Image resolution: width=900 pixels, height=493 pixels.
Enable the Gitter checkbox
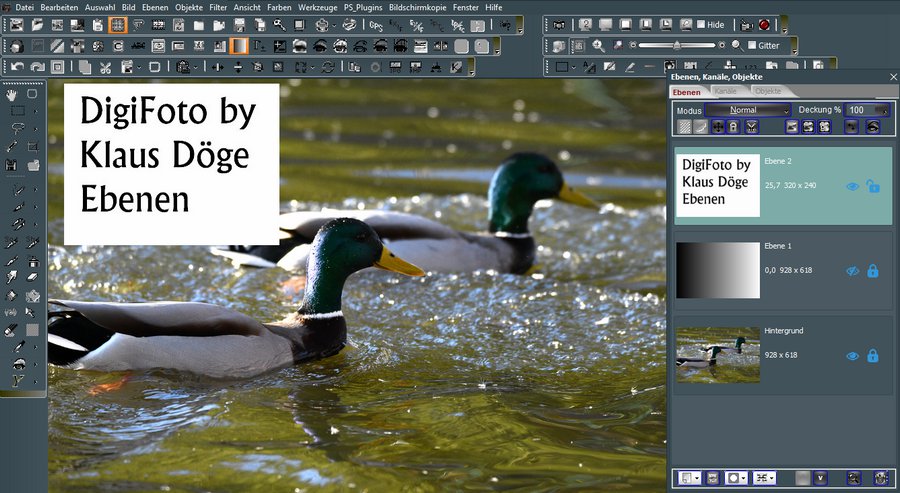click(x=751, y=46)
